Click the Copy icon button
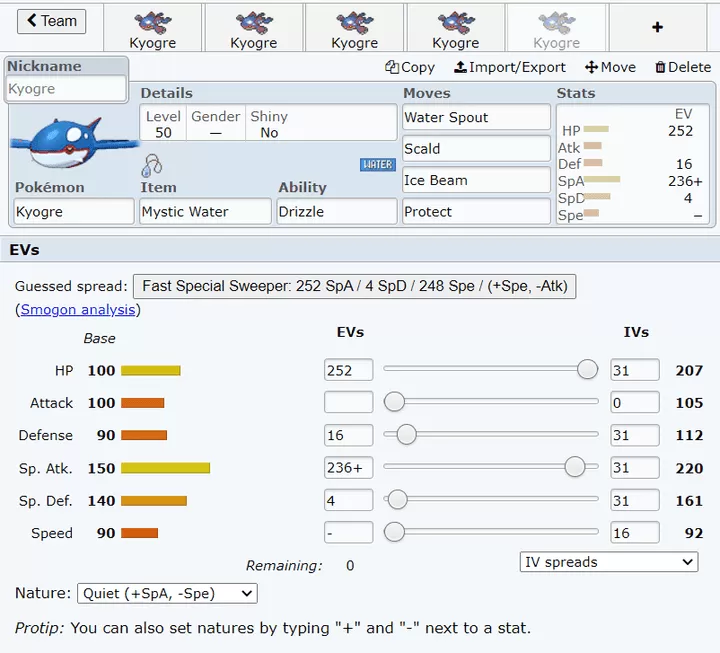This screenshot has width=720, height=653. point(410,68)
